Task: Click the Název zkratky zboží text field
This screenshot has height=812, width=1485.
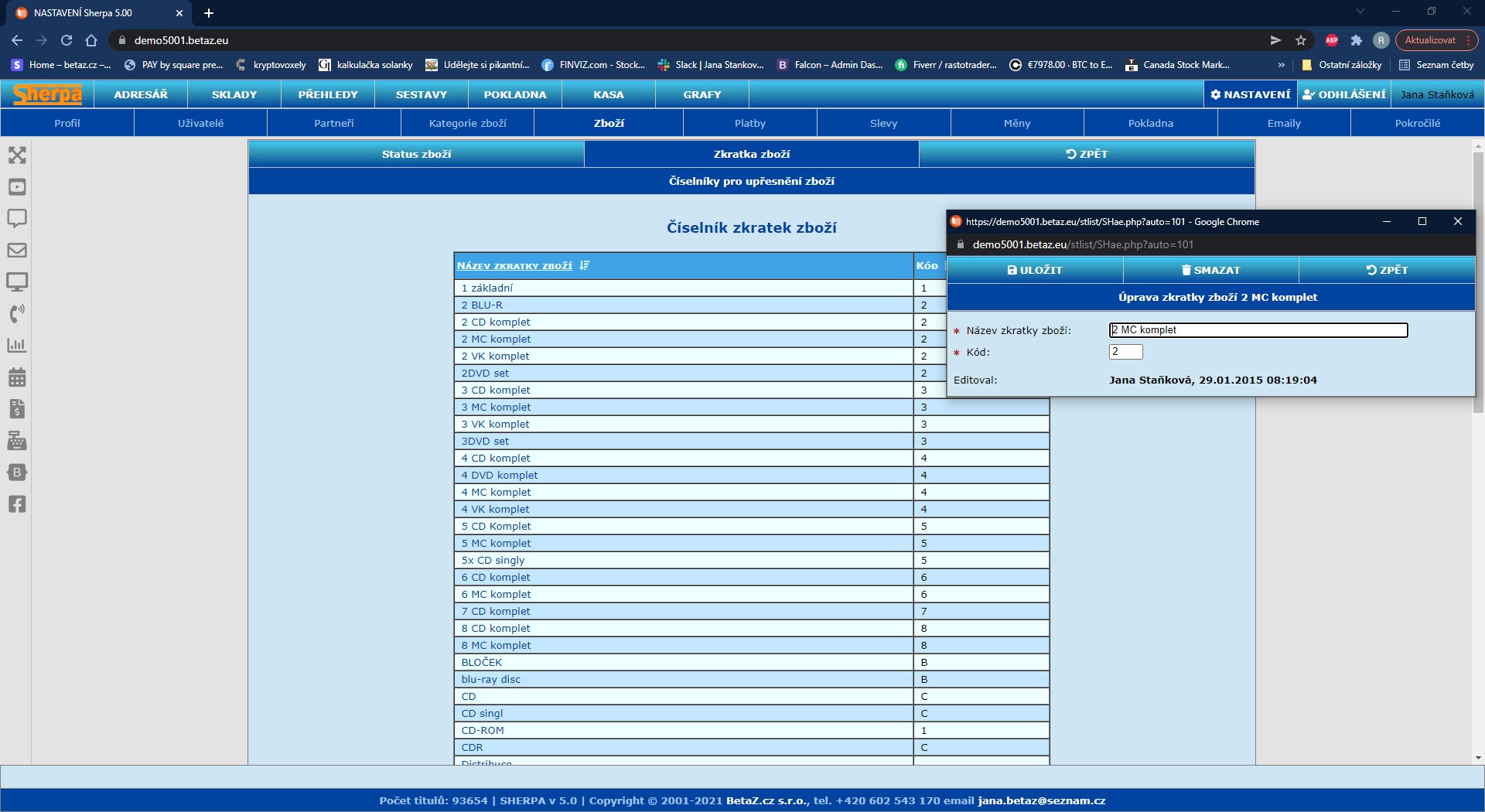Action: pos(1258,330)
